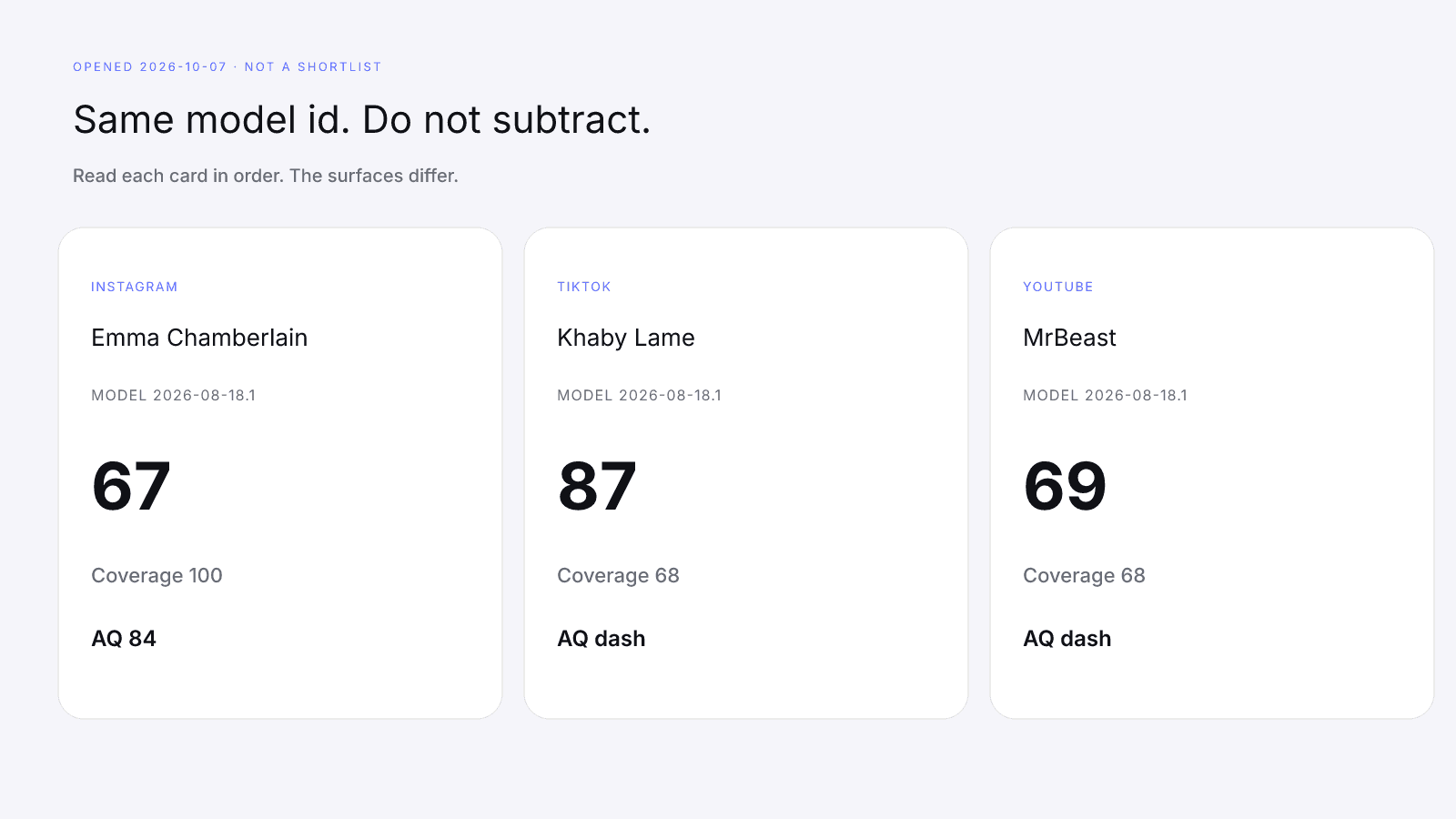
Task: Click AQ dash on Khaby Lame card
Action: coord(602,639)
